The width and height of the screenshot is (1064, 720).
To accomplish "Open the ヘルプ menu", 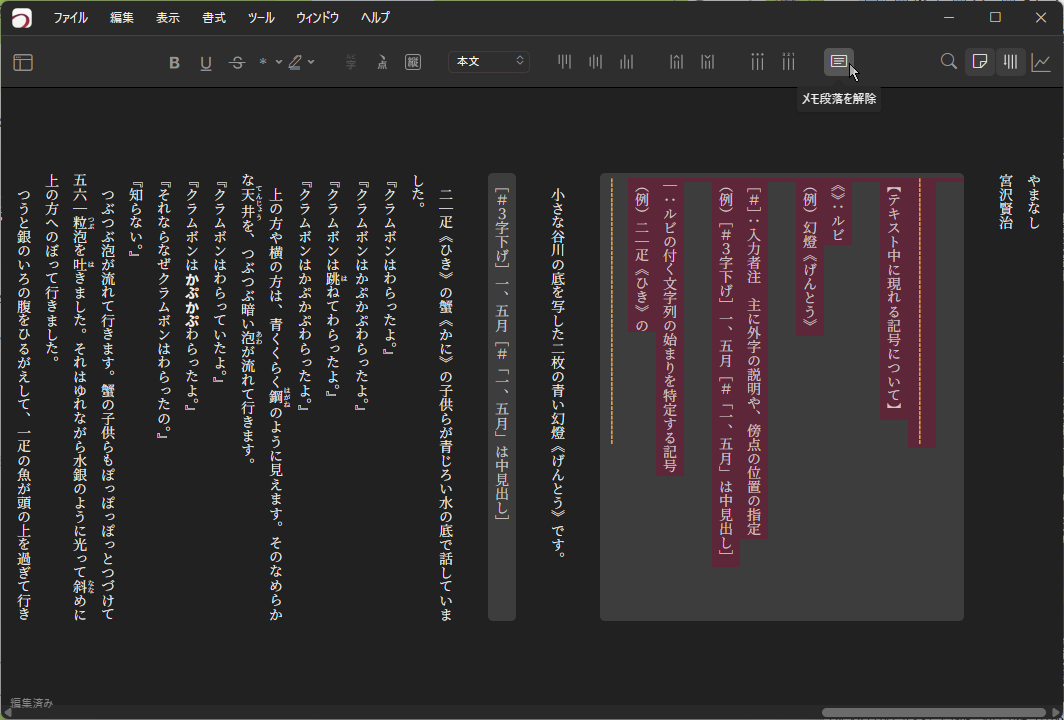I will [x=375, y=18].
